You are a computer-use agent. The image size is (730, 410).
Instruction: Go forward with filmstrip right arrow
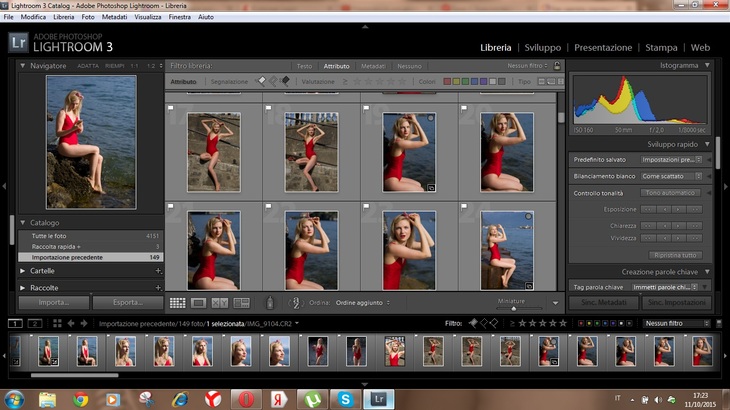click(84, 323)
